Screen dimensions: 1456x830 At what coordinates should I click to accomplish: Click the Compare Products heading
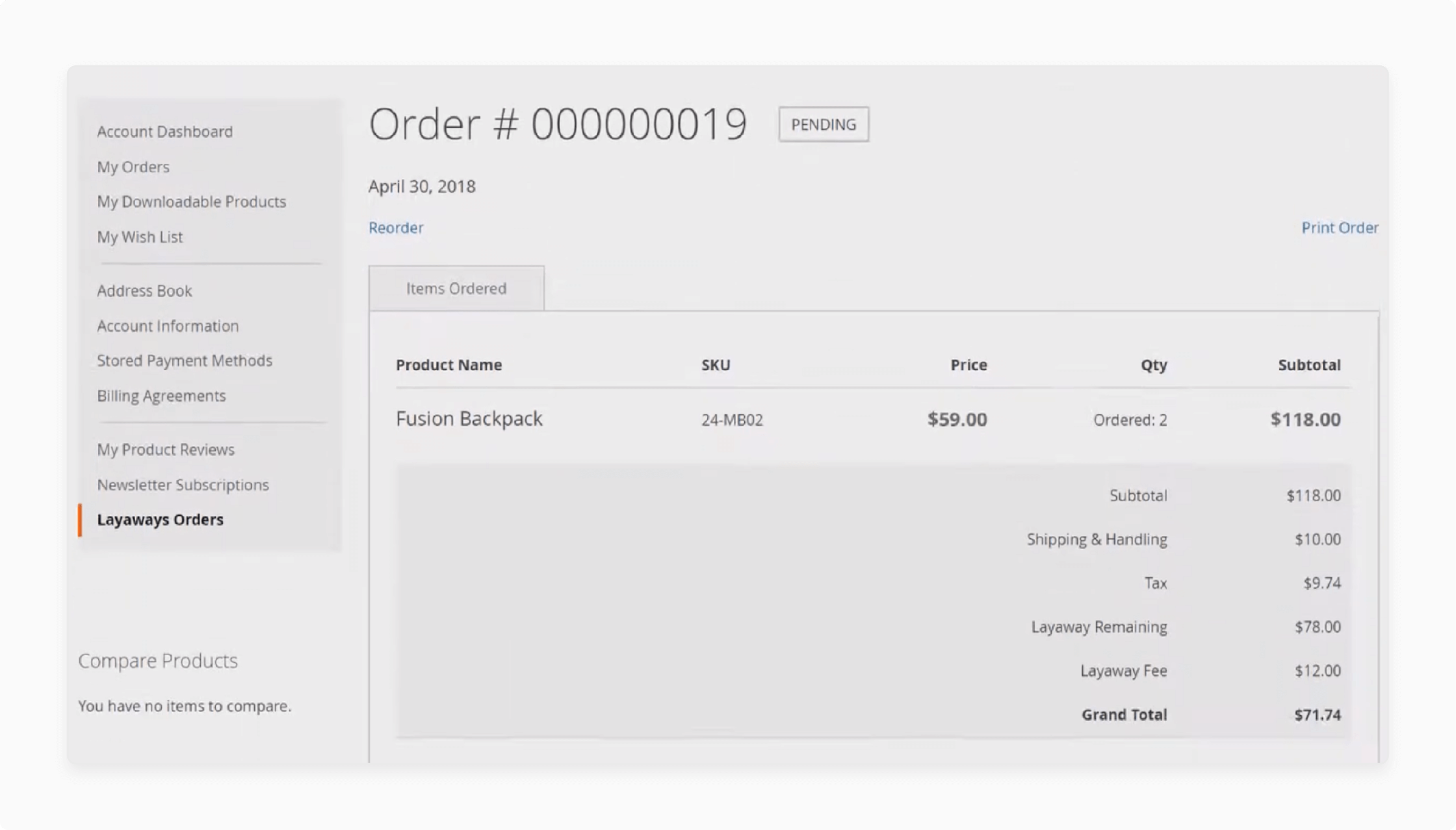(158, 661)
